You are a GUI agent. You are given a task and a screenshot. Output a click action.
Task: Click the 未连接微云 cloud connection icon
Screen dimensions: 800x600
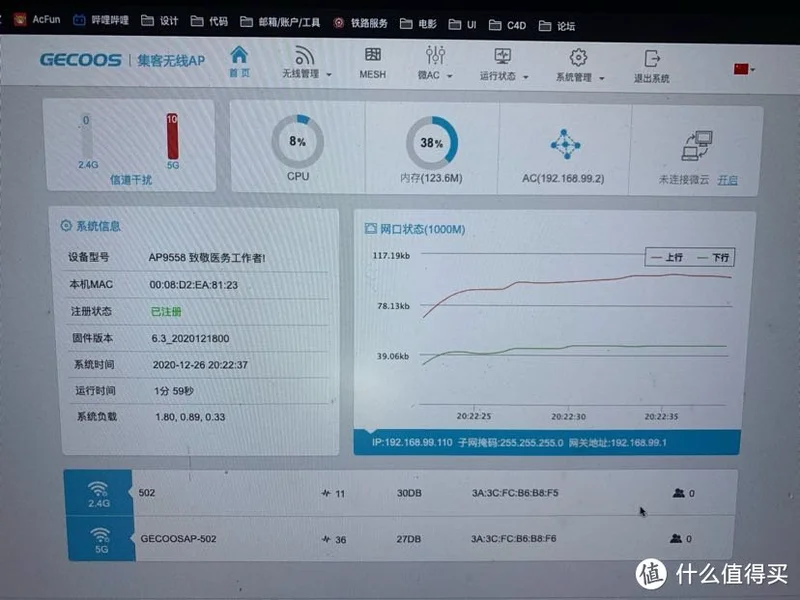coord(697,145)
